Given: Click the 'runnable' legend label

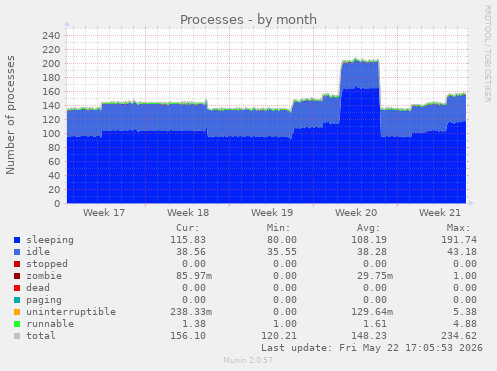Looking at the screenshot, I should click(x=50, y=324).
